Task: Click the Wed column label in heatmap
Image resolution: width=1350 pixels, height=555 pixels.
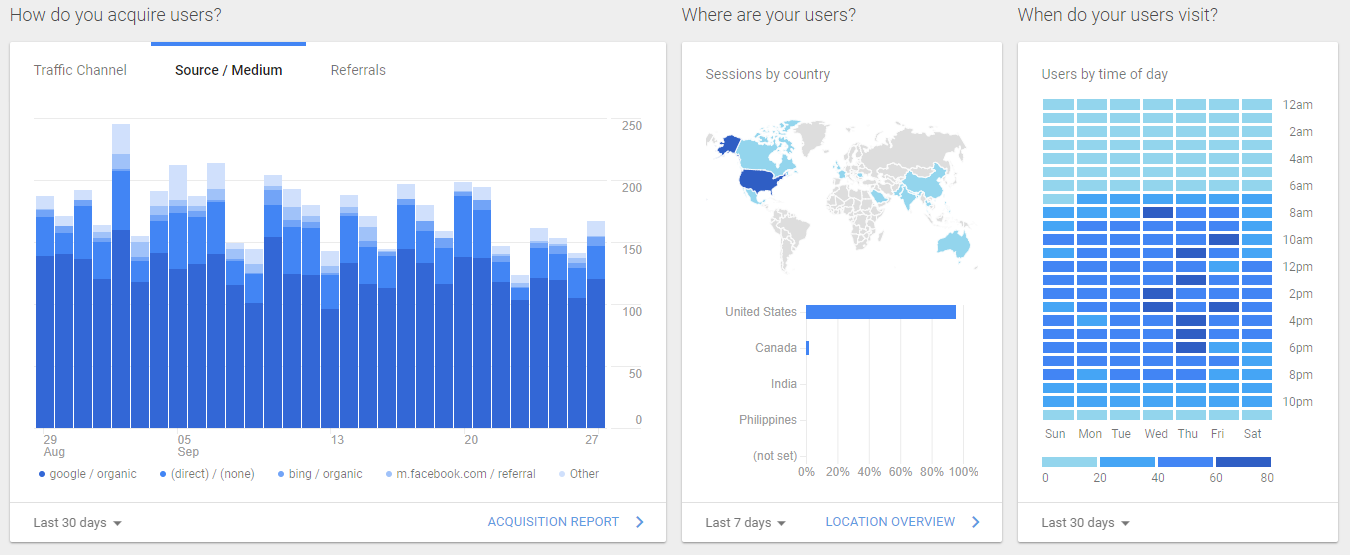Action: (1156, 434)
